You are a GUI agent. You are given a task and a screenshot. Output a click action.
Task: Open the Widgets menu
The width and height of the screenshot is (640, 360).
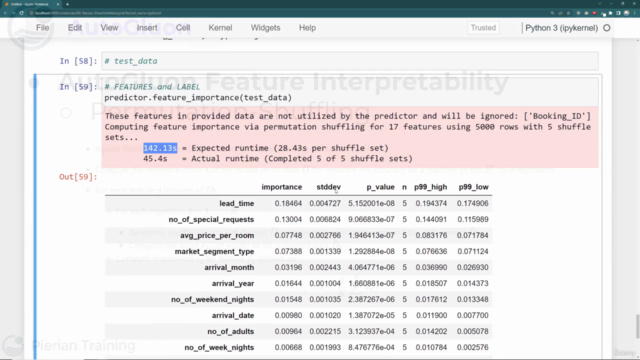point(265,28)
